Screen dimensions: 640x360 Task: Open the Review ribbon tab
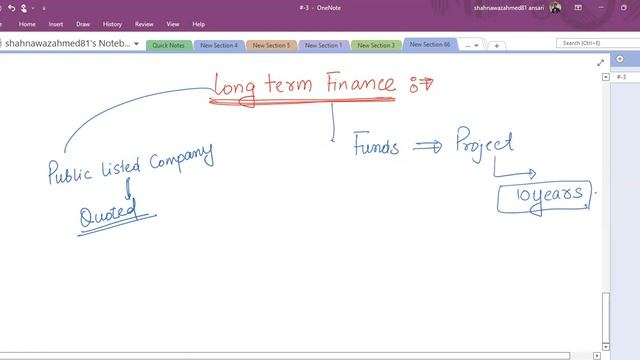(x=144, y=24)
